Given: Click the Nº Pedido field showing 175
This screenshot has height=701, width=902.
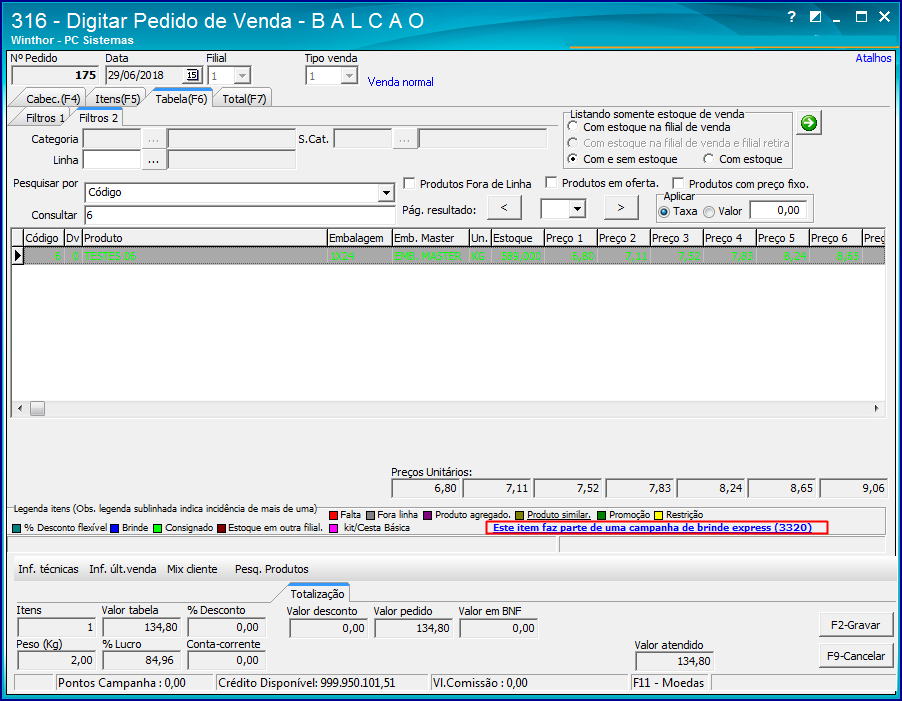Looking at the screenshot, I should coord(55,75).
